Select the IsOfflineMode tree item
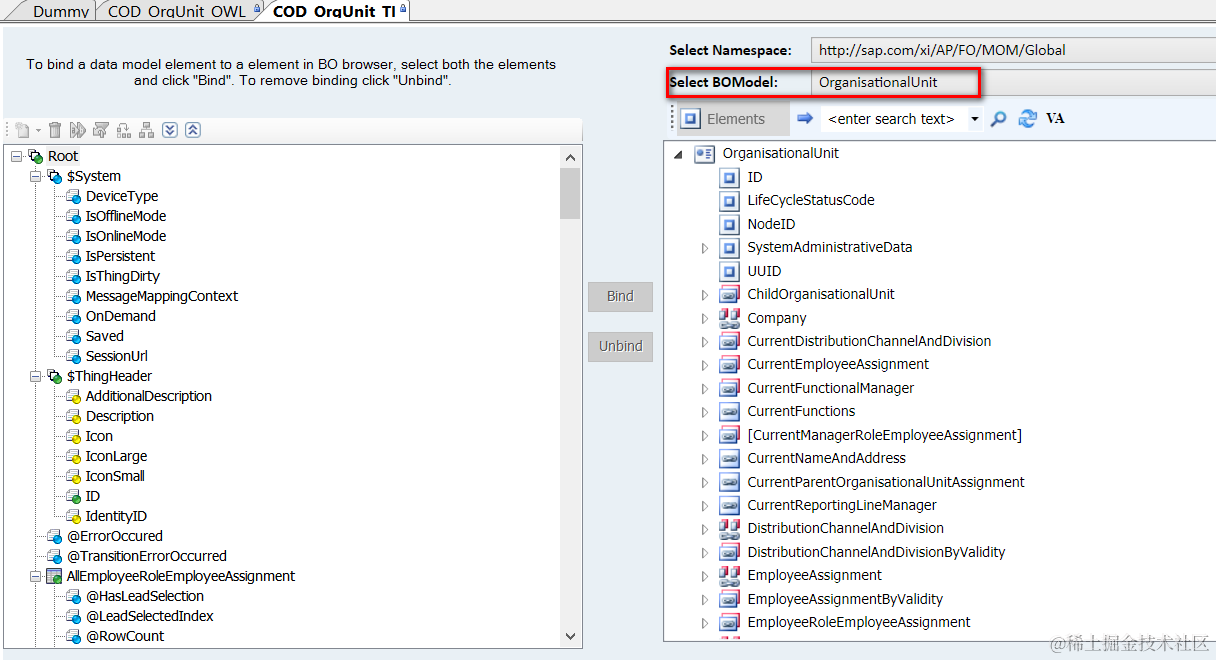 point(126,216)
